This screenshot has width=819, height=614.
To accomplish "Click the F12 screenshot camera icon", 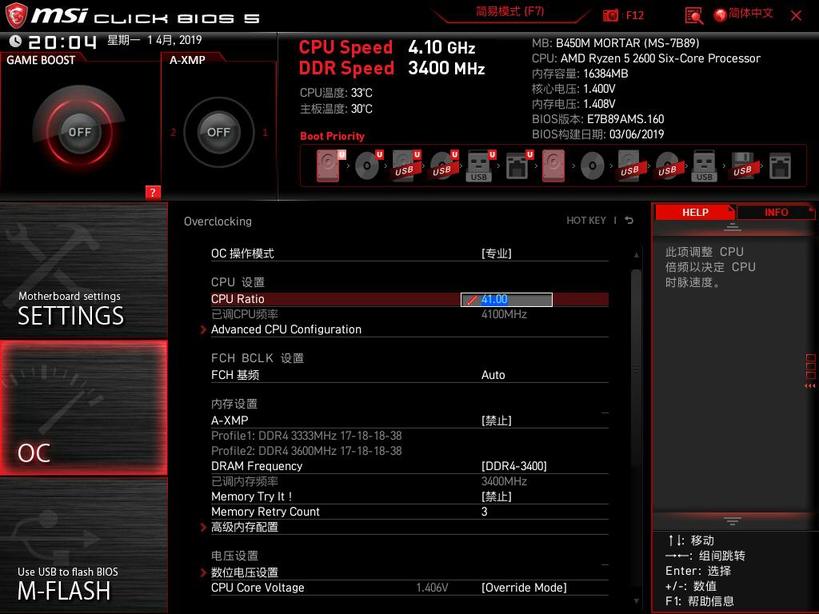I will [x=610, y=16].
